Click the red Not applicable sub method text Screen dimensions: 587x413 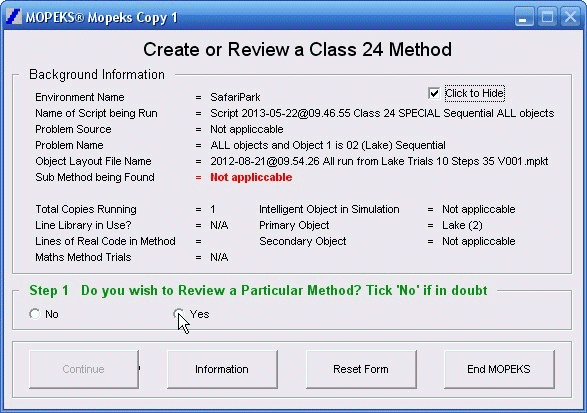(251, 177)
